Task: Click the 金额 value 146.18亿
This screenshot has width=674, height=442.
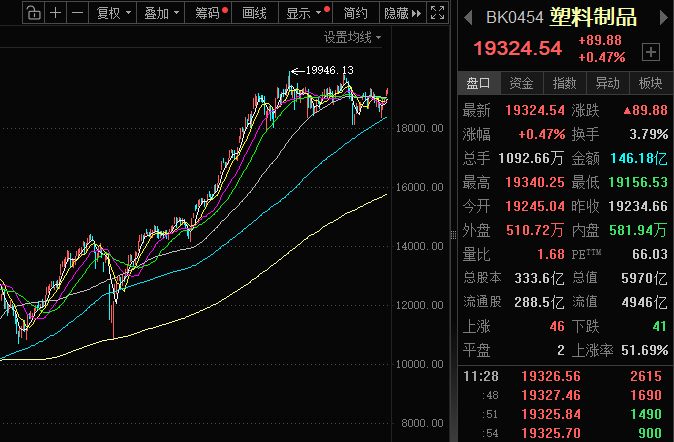Action: coord(639,158)
